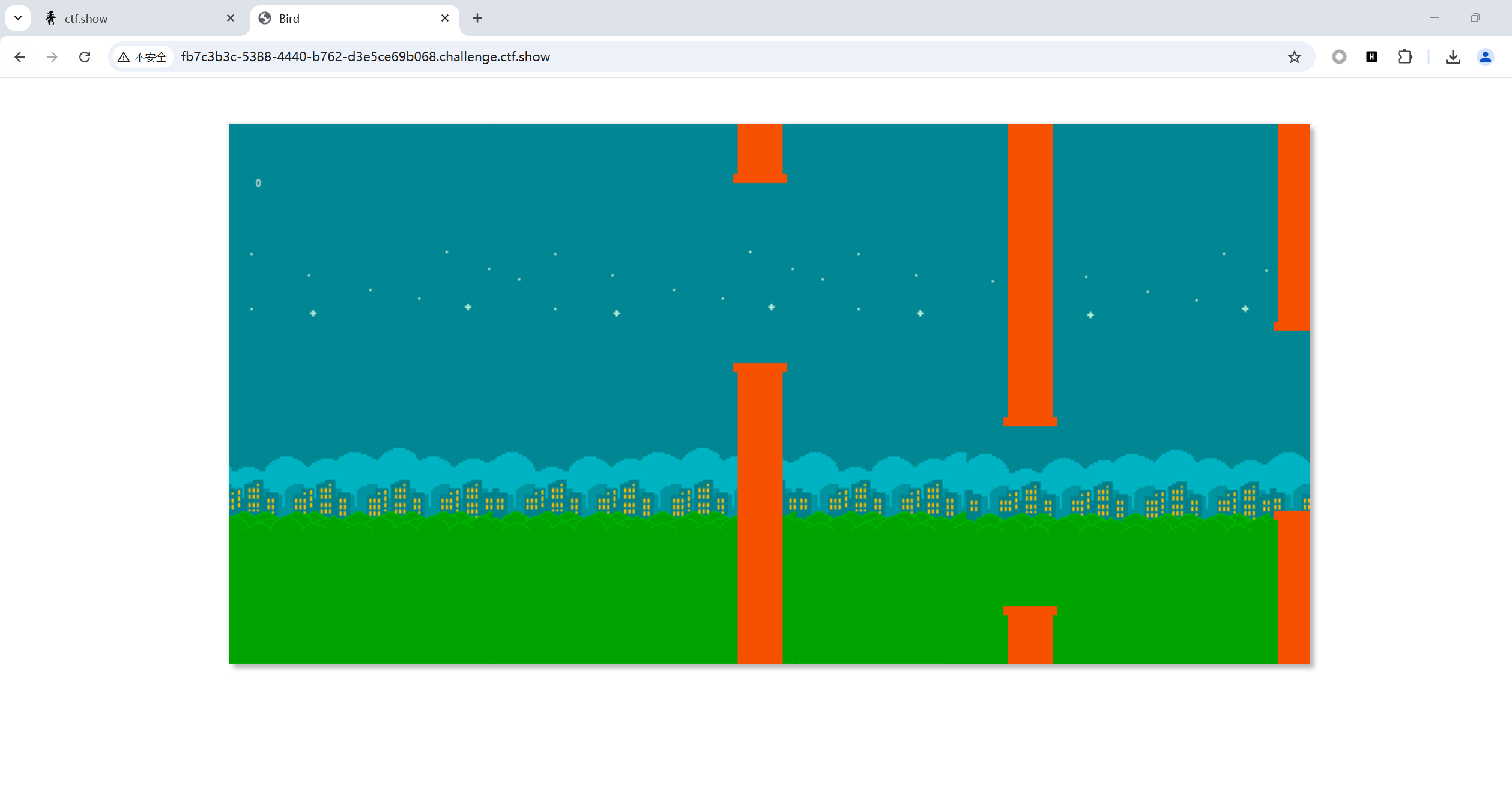Viewport: 1512px width, 791px height.
Task: Click the gray circle extension icon
Action: pos(1339,57)
